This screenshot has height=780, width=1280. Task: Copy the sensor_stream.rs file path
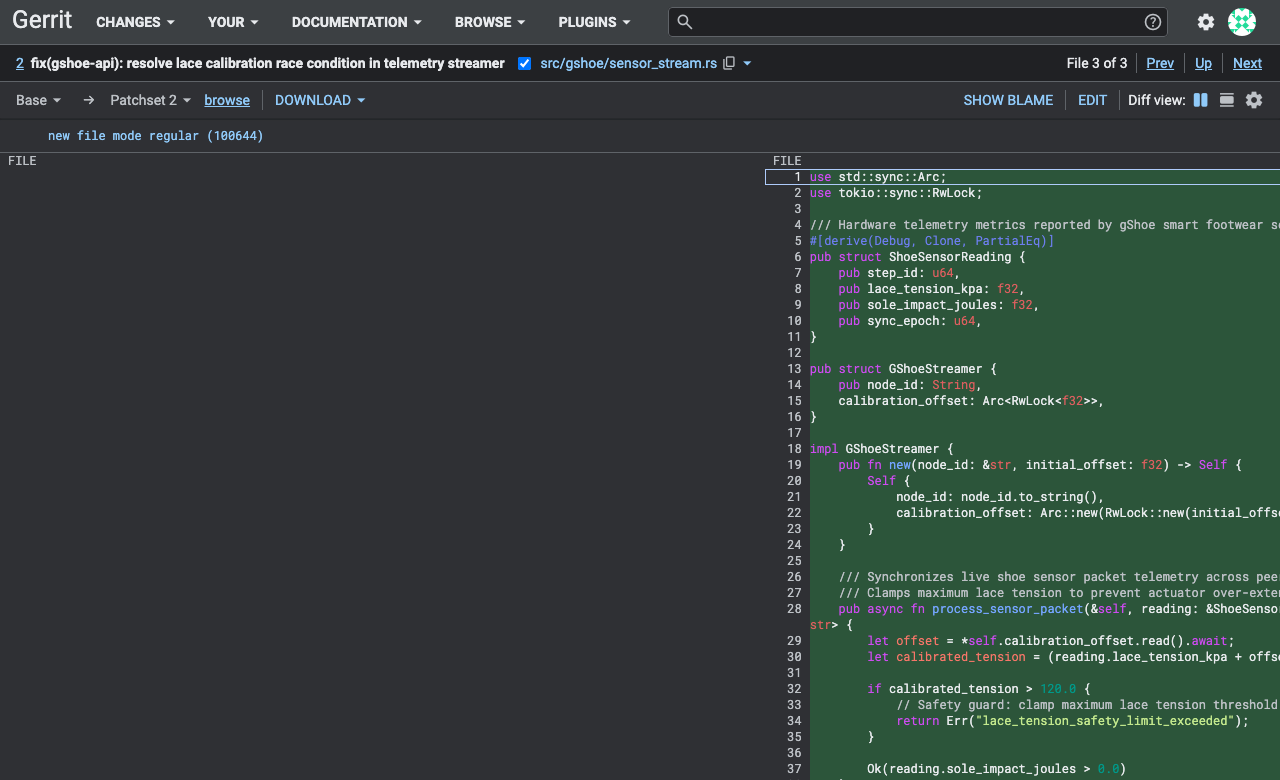729,63
